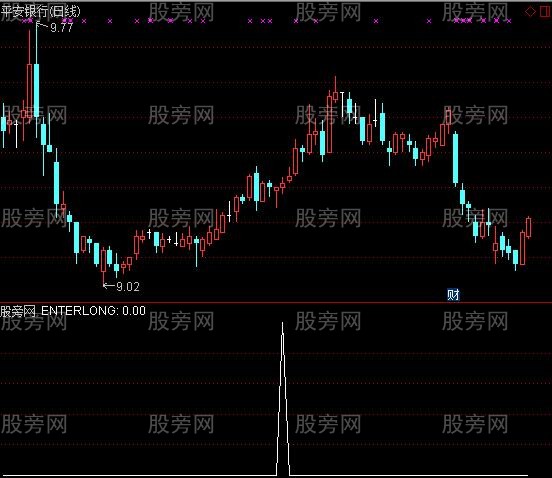
Task: Click the ENTERLONG signal spike peak
Action: tap(282, 323)
